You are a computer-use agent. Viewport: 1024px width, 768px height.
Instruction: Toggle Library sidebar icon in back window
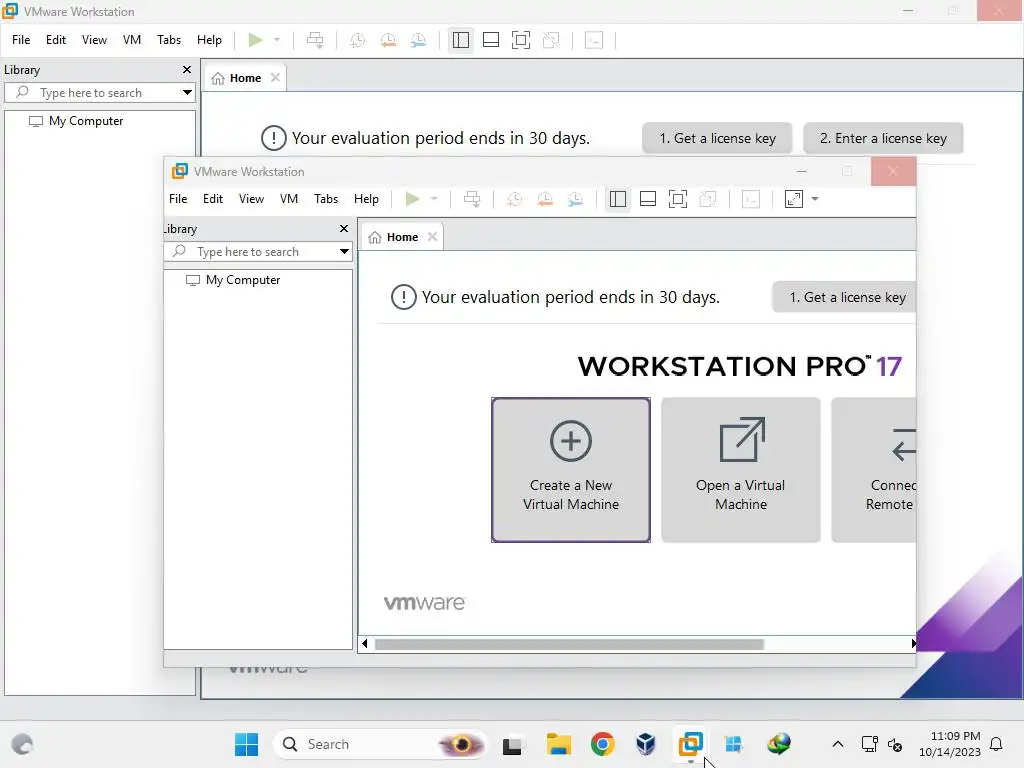[x=460, y=40]
